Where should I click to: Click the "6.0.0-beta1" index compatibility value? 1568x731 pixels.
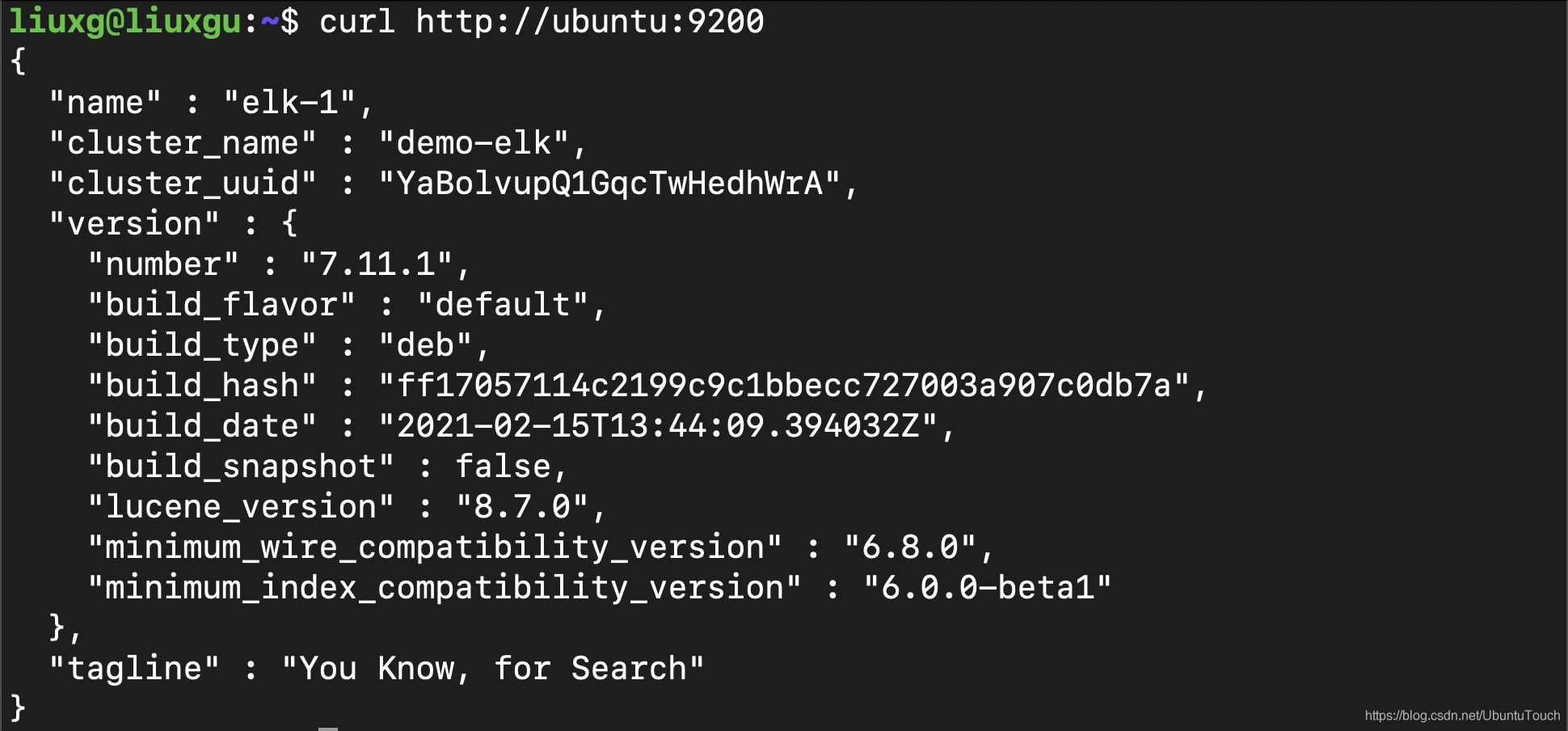click(987, 589)
